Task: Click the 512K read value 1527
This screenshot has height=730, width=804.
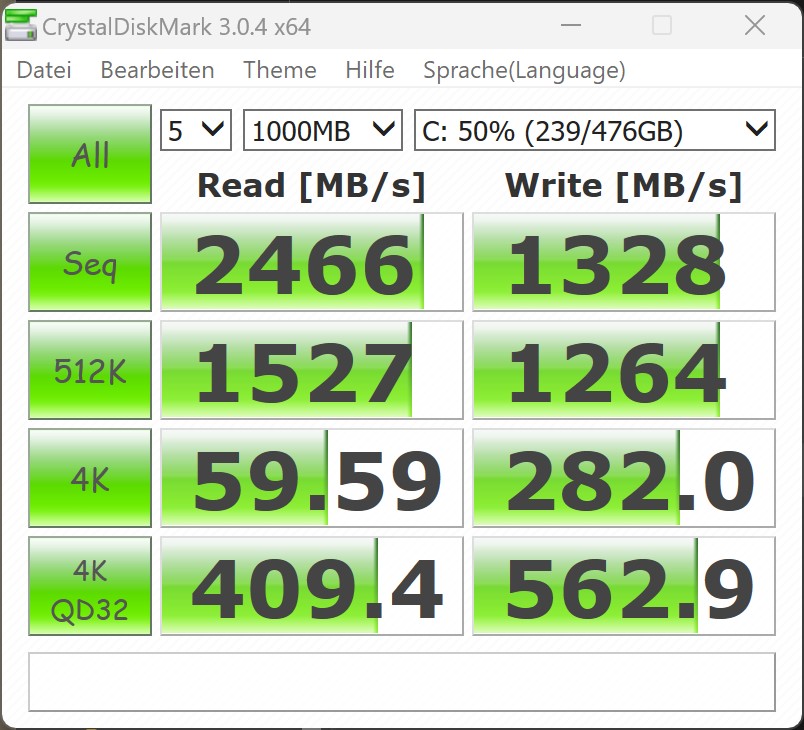Action: click(312, 370)
